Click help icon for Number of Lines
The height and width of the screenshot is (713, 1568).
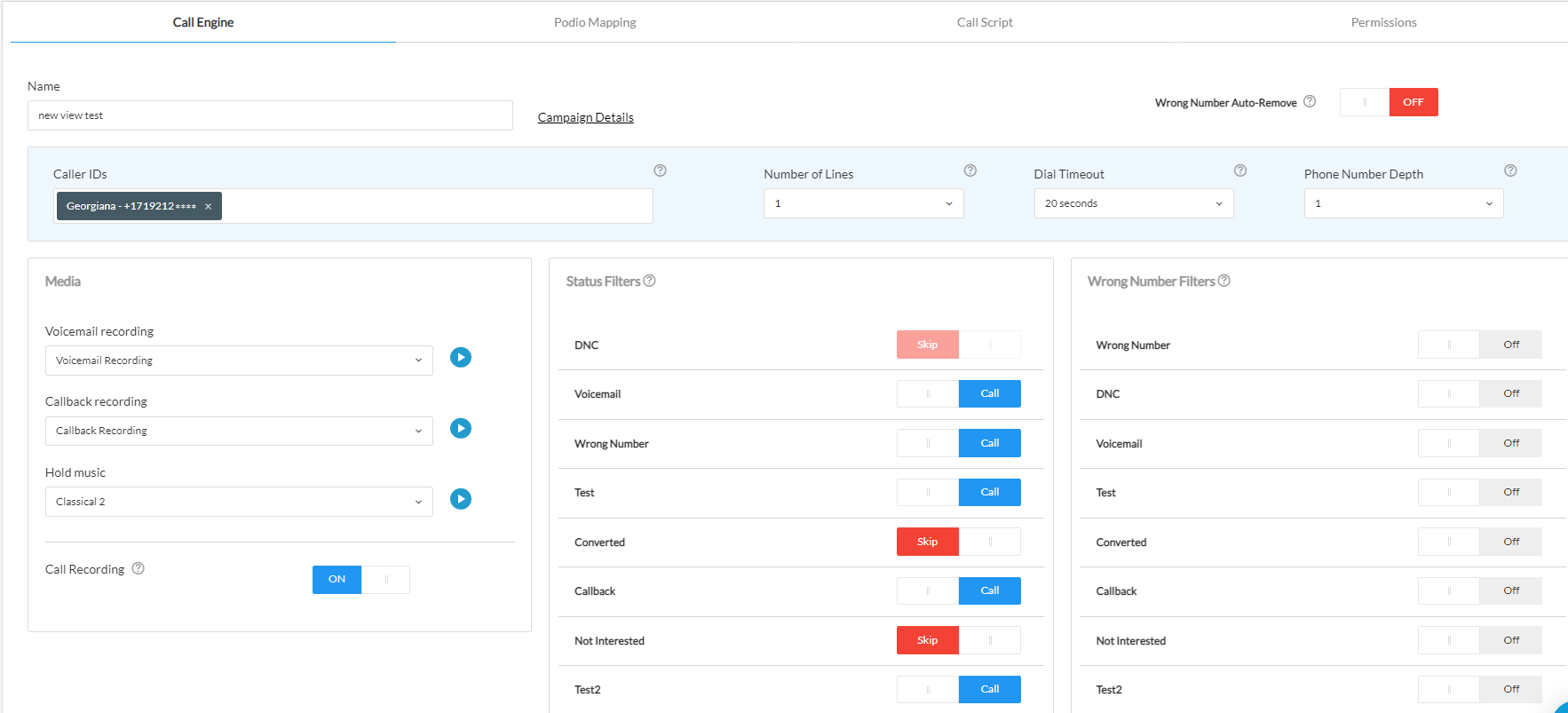(970, 170)
